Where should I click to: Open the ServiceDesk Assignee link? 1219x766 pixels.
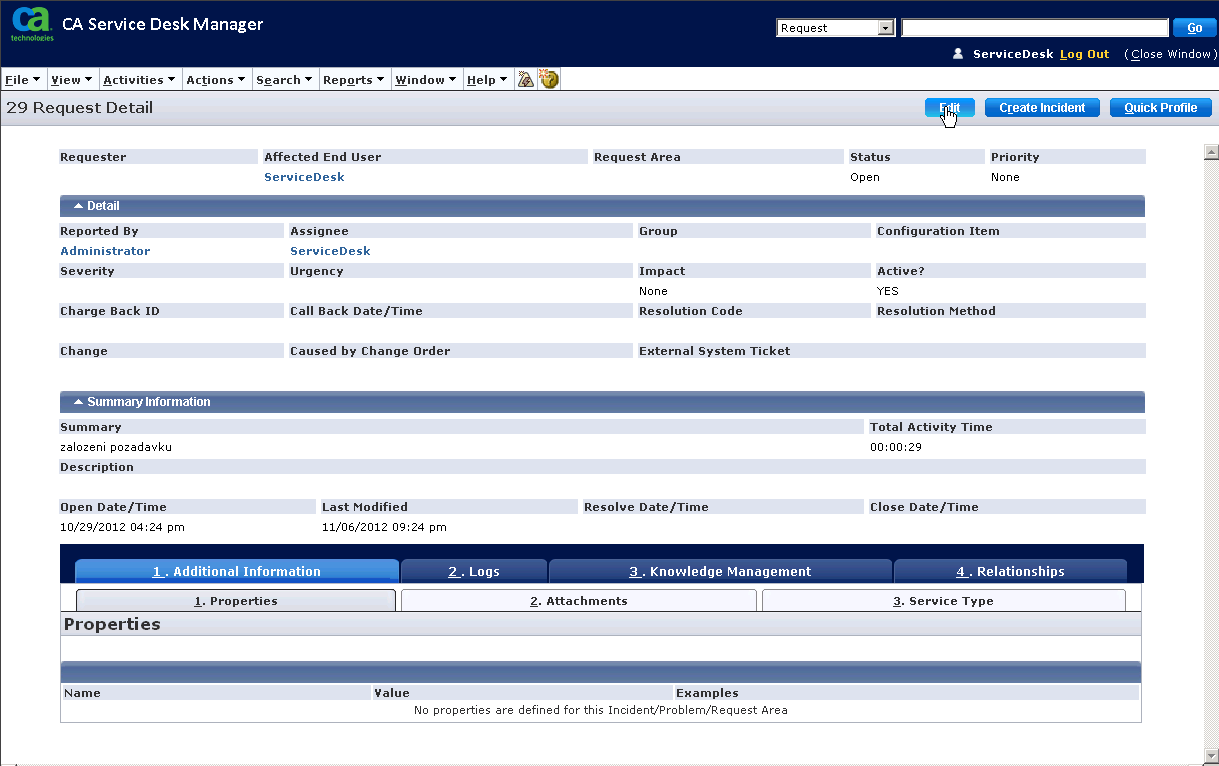click(330, 251)
